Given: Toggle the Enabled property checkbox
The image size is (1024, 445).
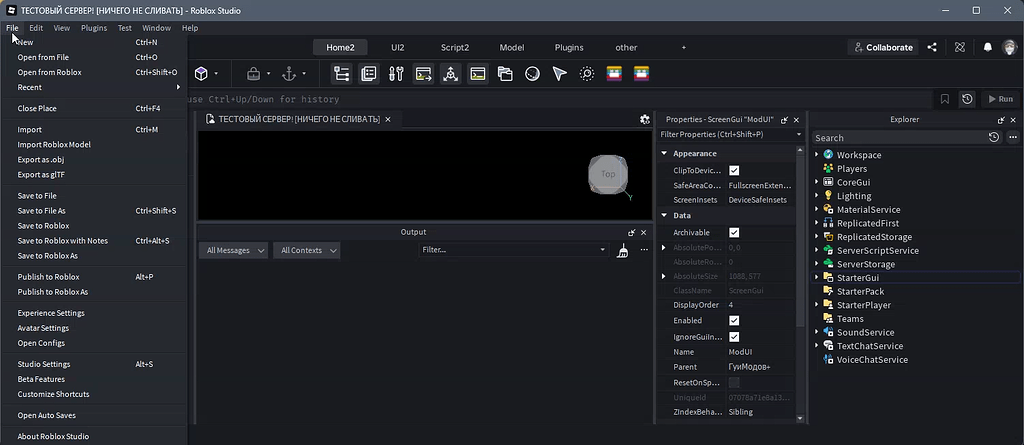Looking at the screenshot, I should pos(734,321).
